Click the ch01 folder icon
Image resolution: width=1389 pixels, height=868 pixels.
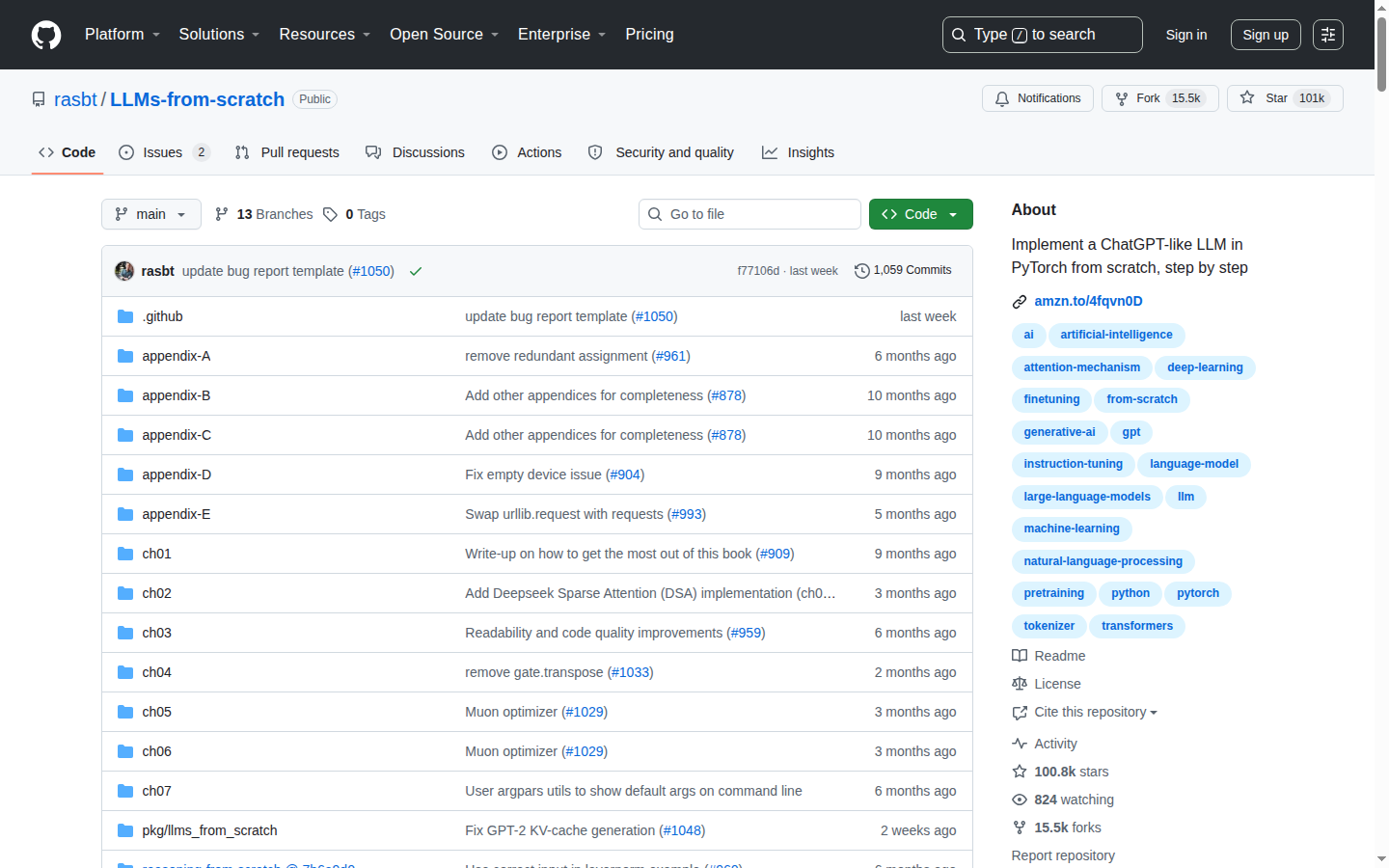(x=125, y=554)
